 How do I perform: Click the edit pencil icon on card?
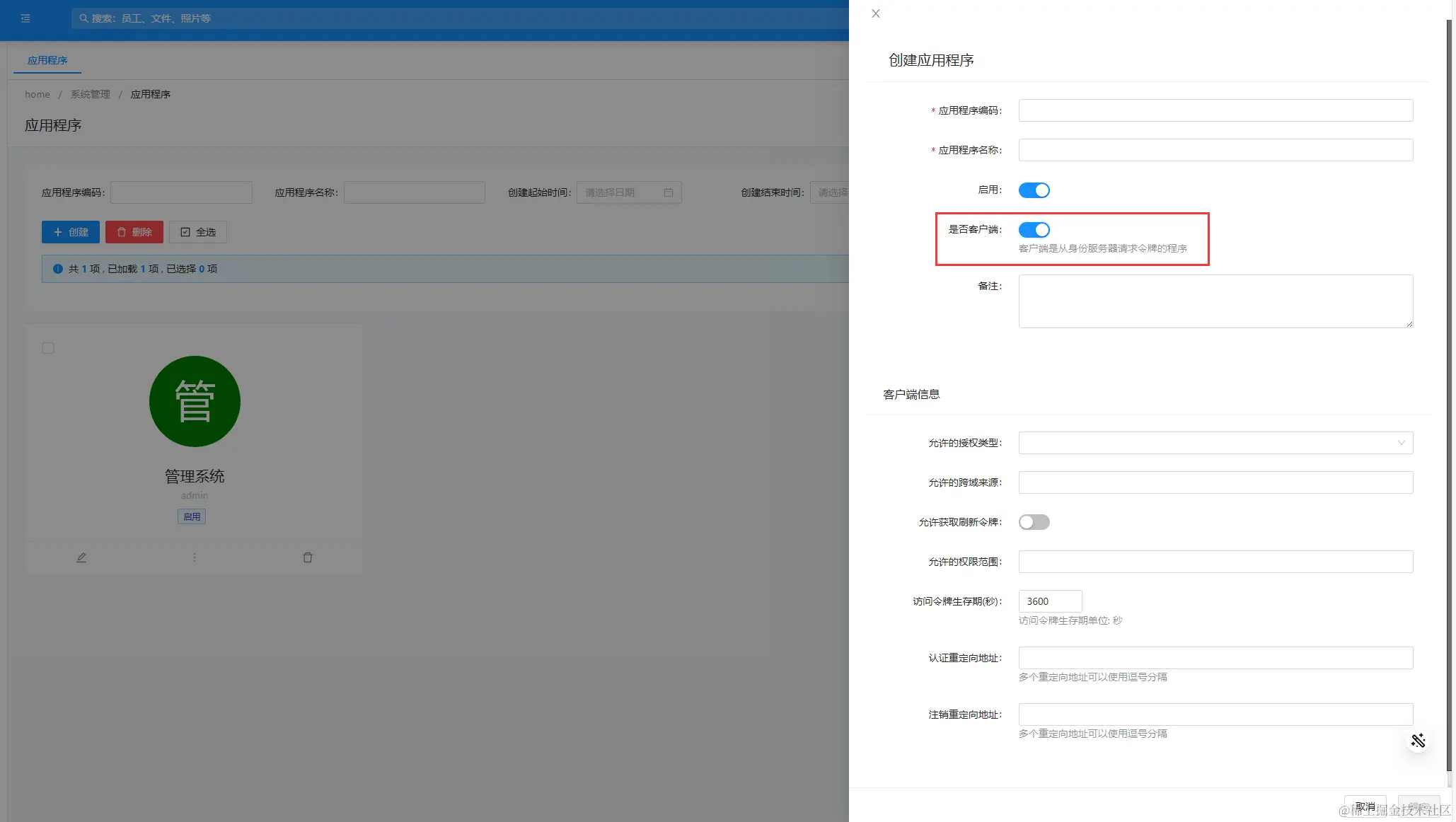pyautogui.click(x=81, y=557)
